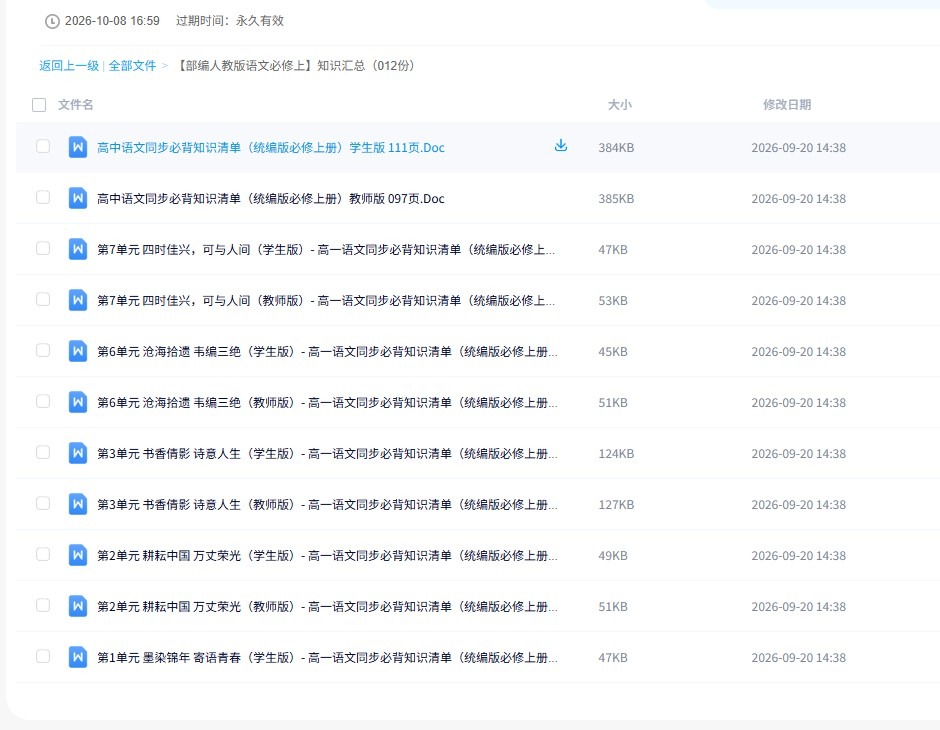Click the 修改日期 column header
Image resolution: width=940 pixels, height=730 pixels.
tap(787, 105)
